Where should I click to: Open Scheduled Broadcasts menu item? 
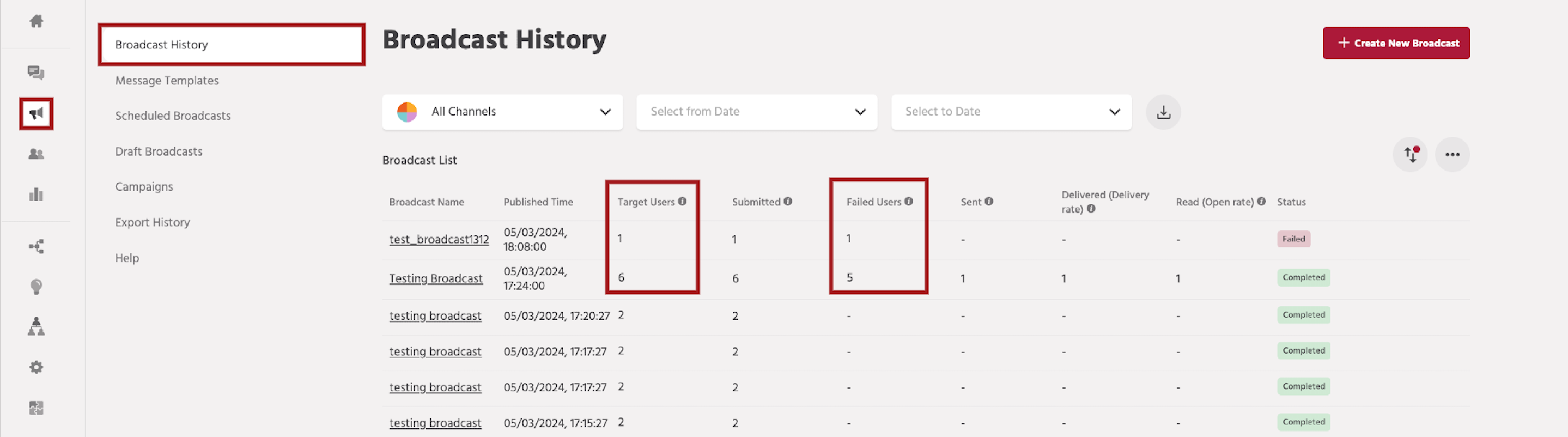[173, 116]
